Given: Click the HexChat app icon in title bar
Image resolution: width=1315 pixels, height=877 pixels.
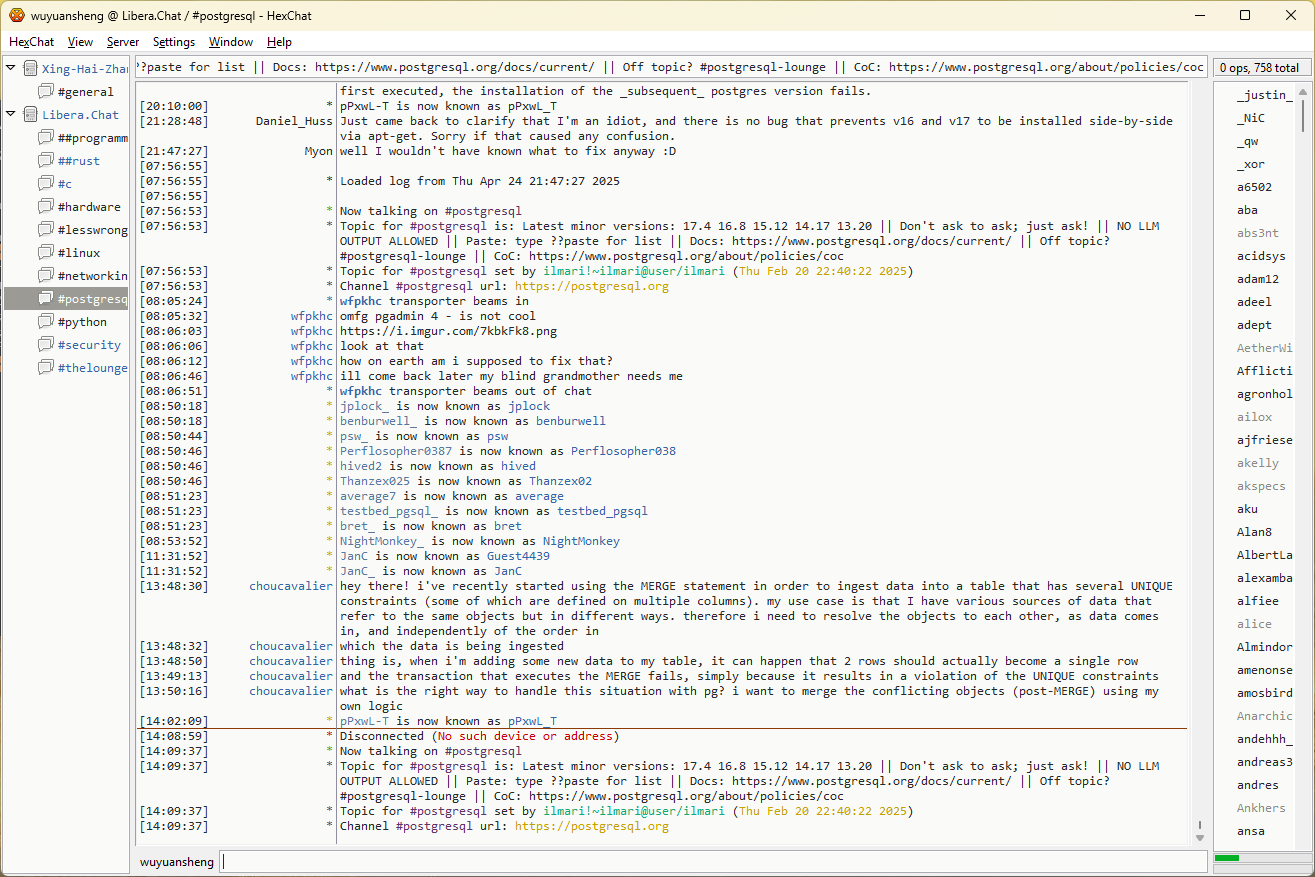Looking at the screenshot, I should point(17,15).
